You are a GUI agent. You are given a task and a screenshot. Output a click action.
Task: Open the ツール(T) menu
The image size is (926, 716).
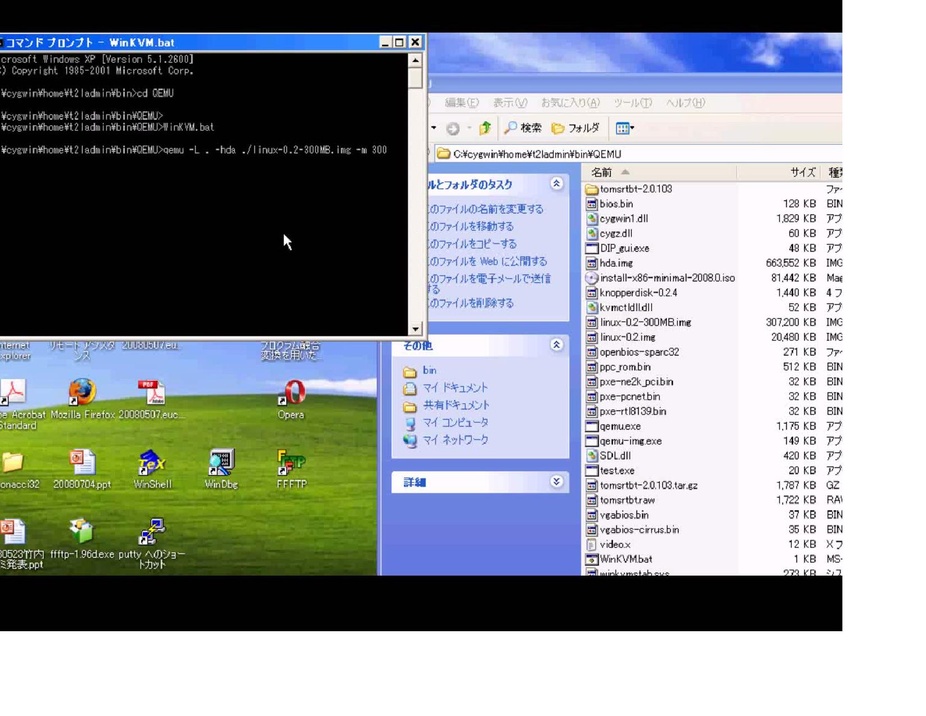(x=632, y=103)
